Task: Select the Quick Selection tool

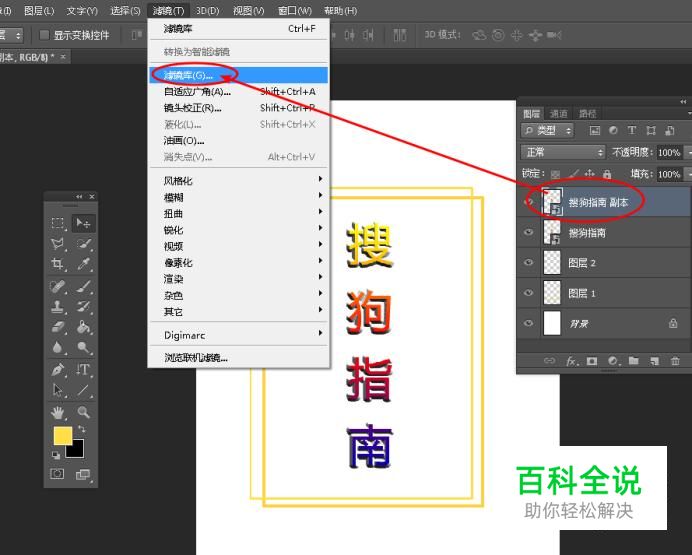Action: pyautogui.click(x=83, y=244)
